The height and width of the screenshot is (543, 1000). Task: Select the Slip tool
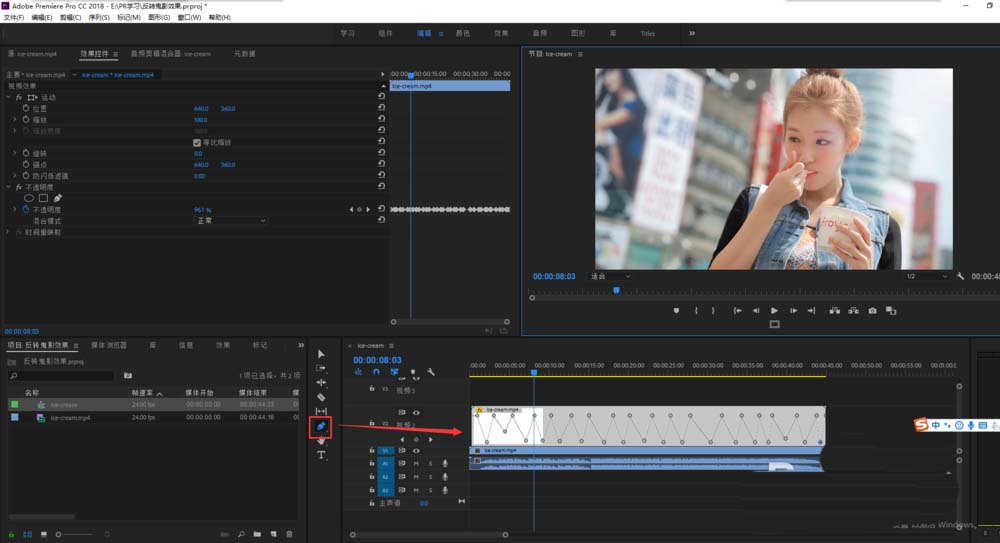pos(321,411)
